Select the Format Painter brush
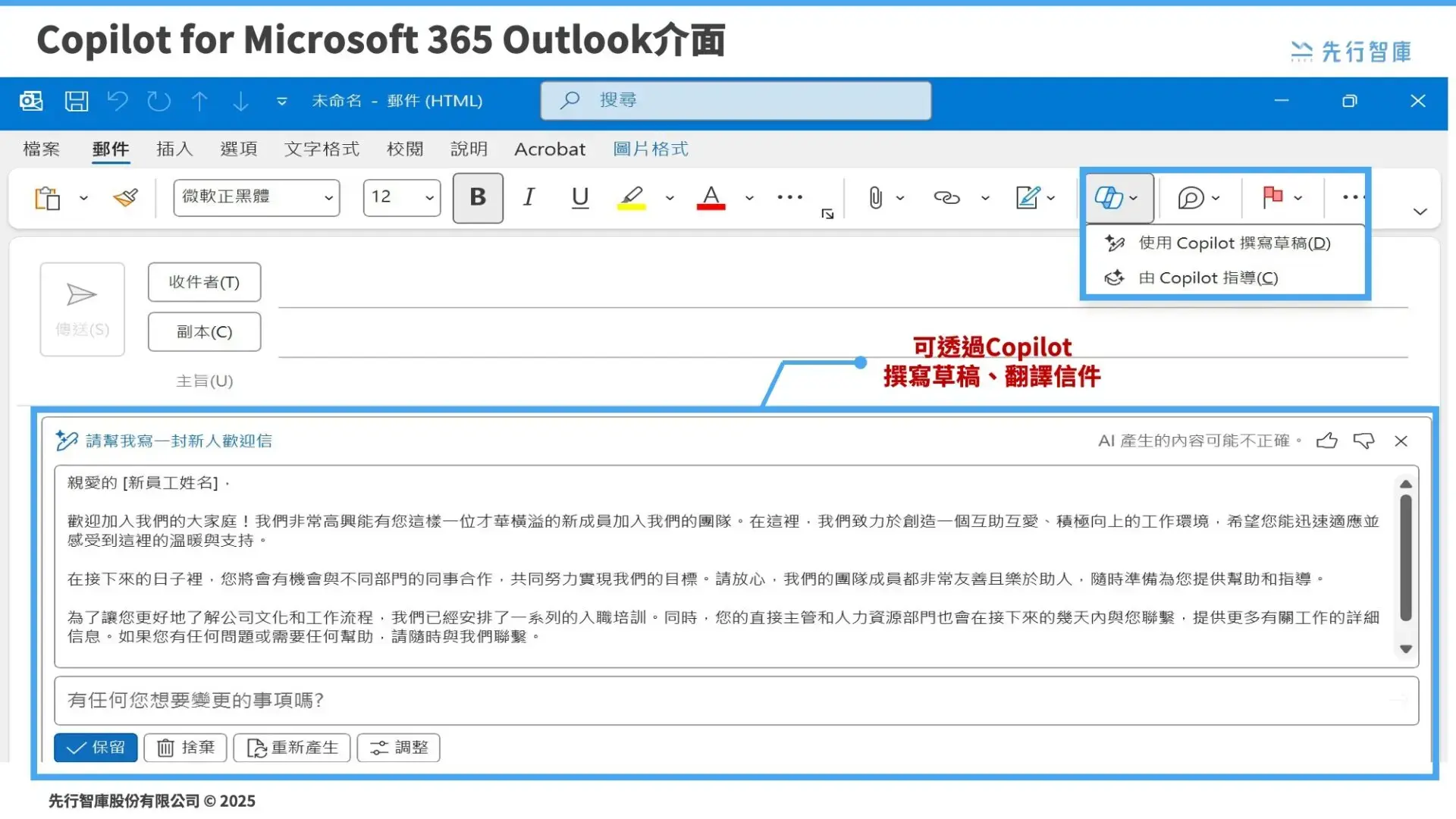Image resolution: width=1456 pixels, height=819 pixels. 126,198
